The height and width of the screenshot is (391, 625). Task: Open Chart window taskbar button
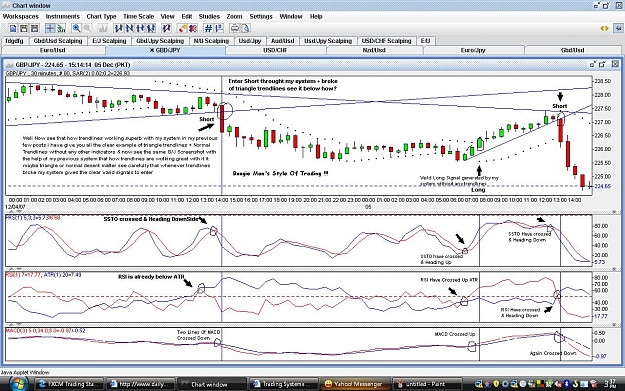click(211, 384)
